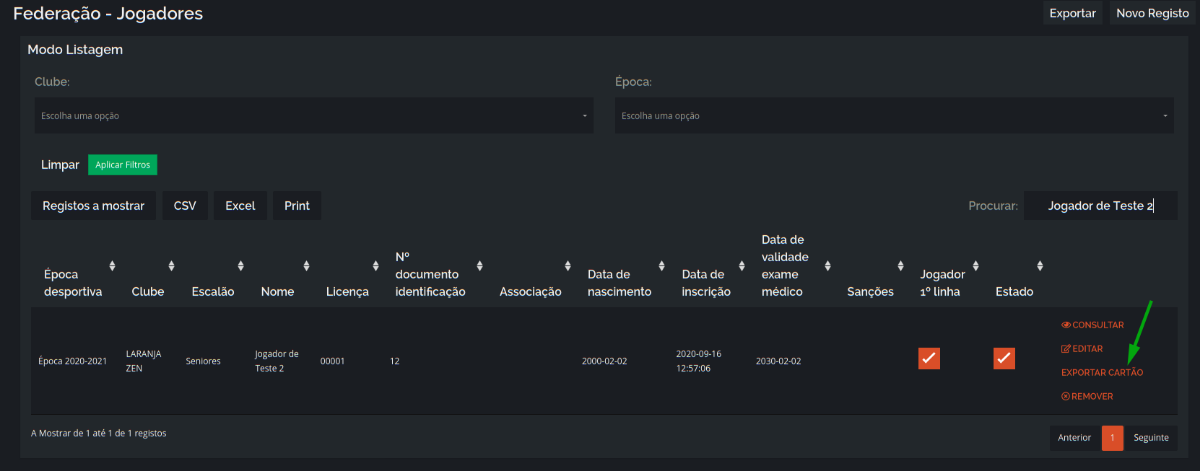Print the table listing
The image size is (1200, 471).
point(297,206)
